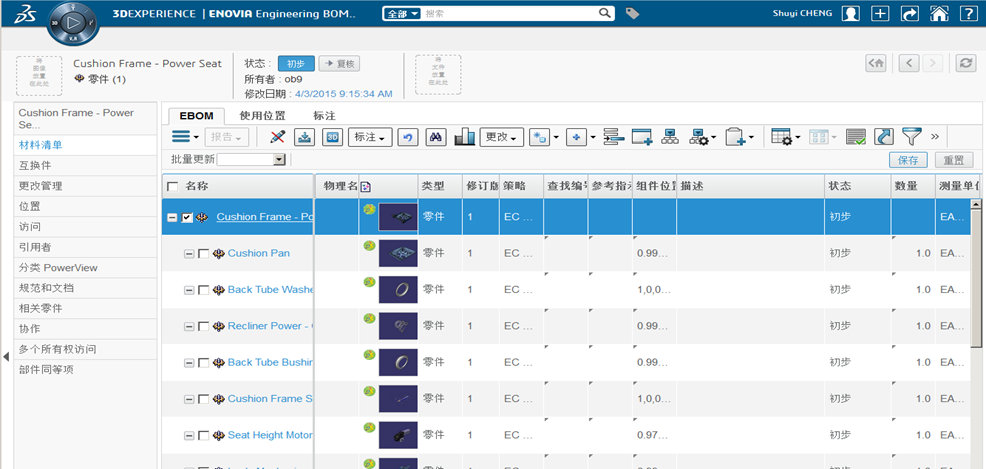Open the hamburger menu dropdown in toolbar

(x=186, y=137)
